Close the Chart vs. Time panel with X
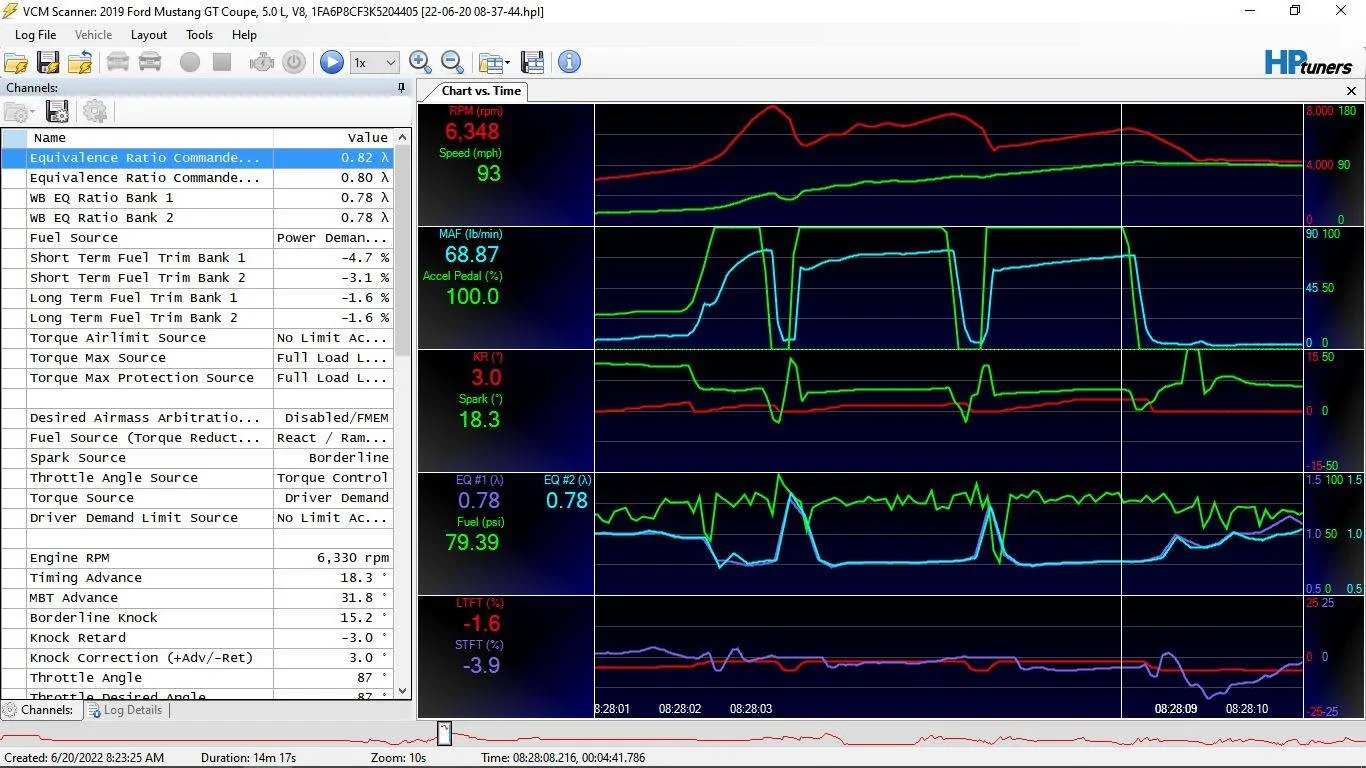Image resolution: width=1366 pixels, height=768 pixels. pyautogui.click(x=1352, y=91)
